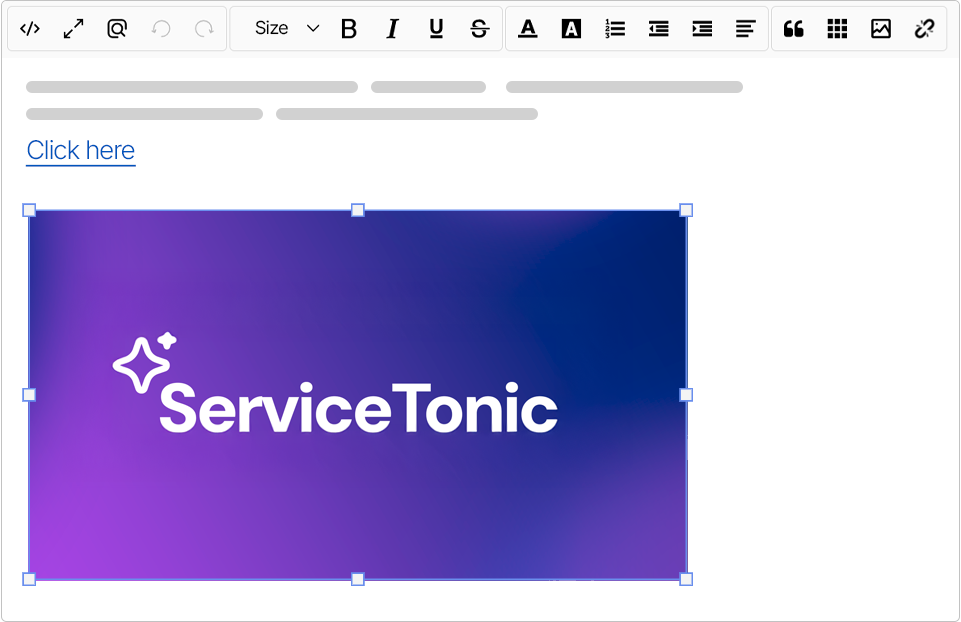Image resolution: width=961 pixels, height=622 pixels.
Task: Choose the text background color
Action: click(571, 29)
